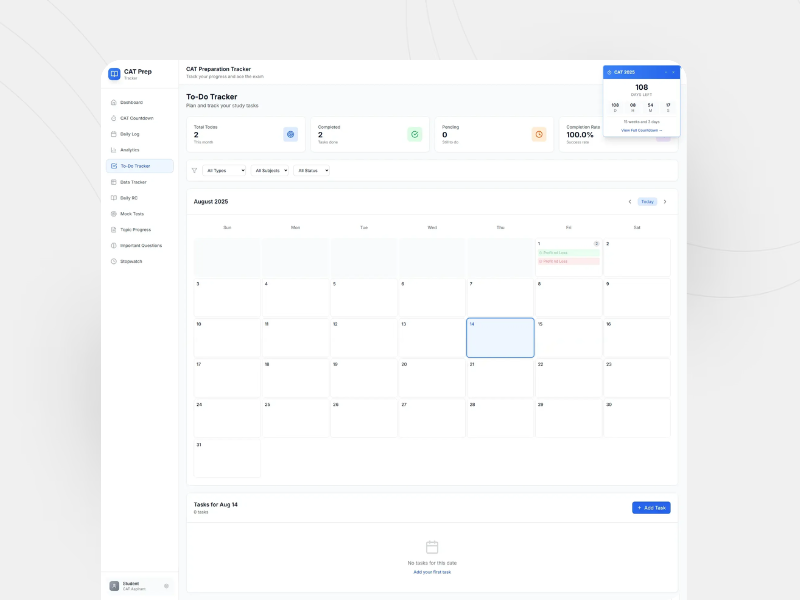Open the Dashboard sidebar icon

(114, 102)
